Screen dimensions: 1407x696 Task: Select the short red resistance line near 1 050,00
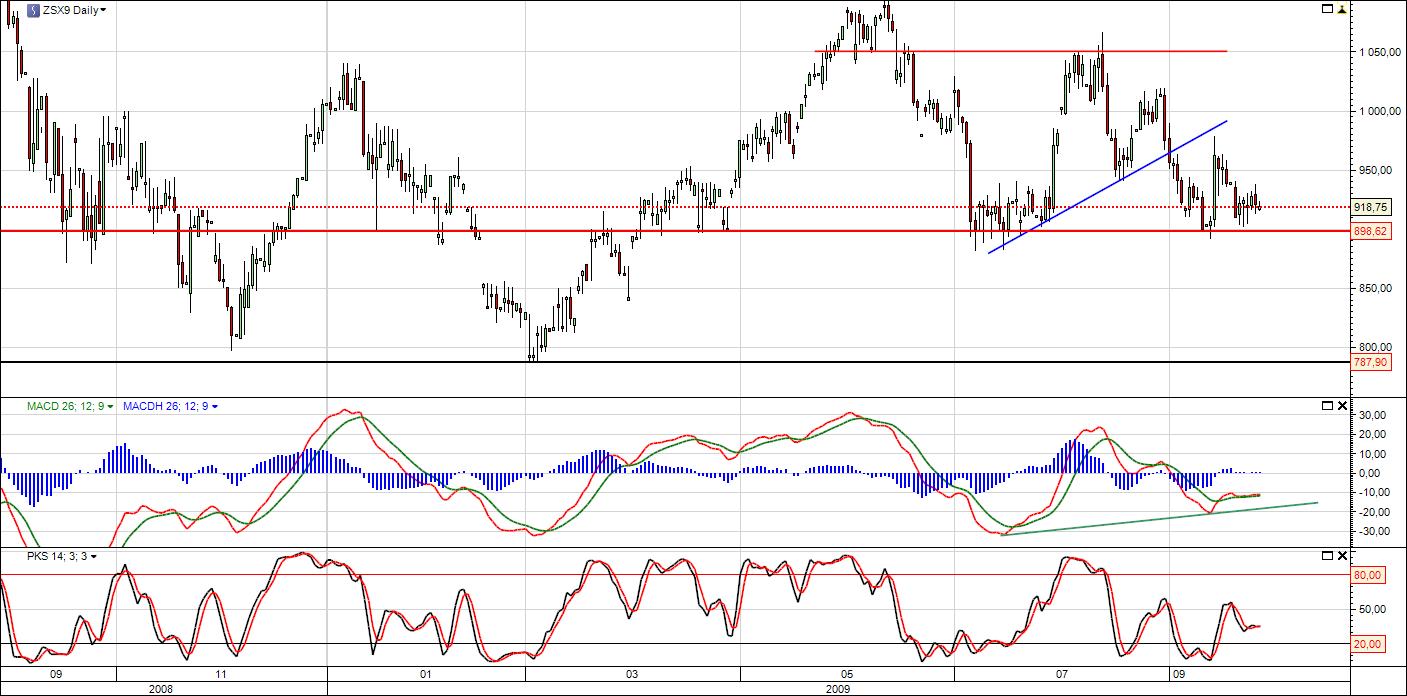click(x=1020, y=51)
